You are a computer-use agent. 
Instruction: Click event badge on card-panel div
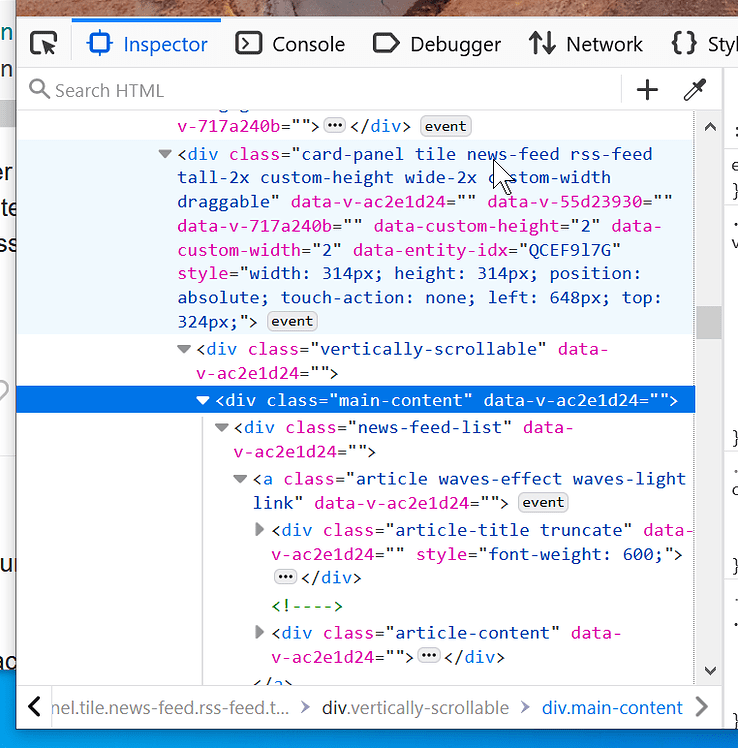tap(292, 322)
